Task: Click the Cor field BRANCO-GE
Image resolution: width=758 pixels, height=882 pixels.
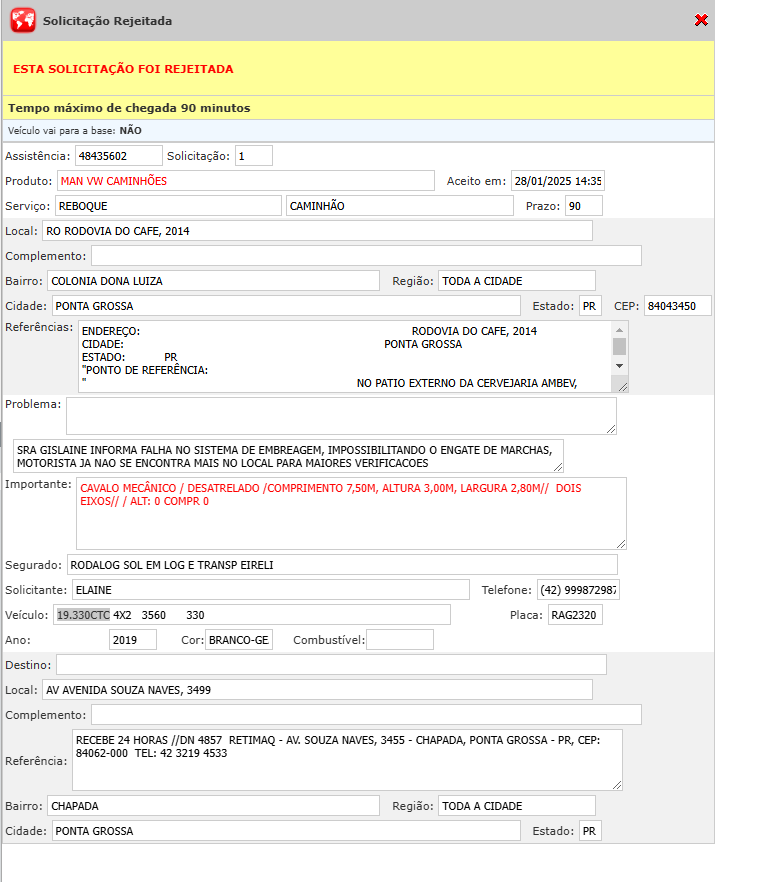Action: [x=239, y=640]
